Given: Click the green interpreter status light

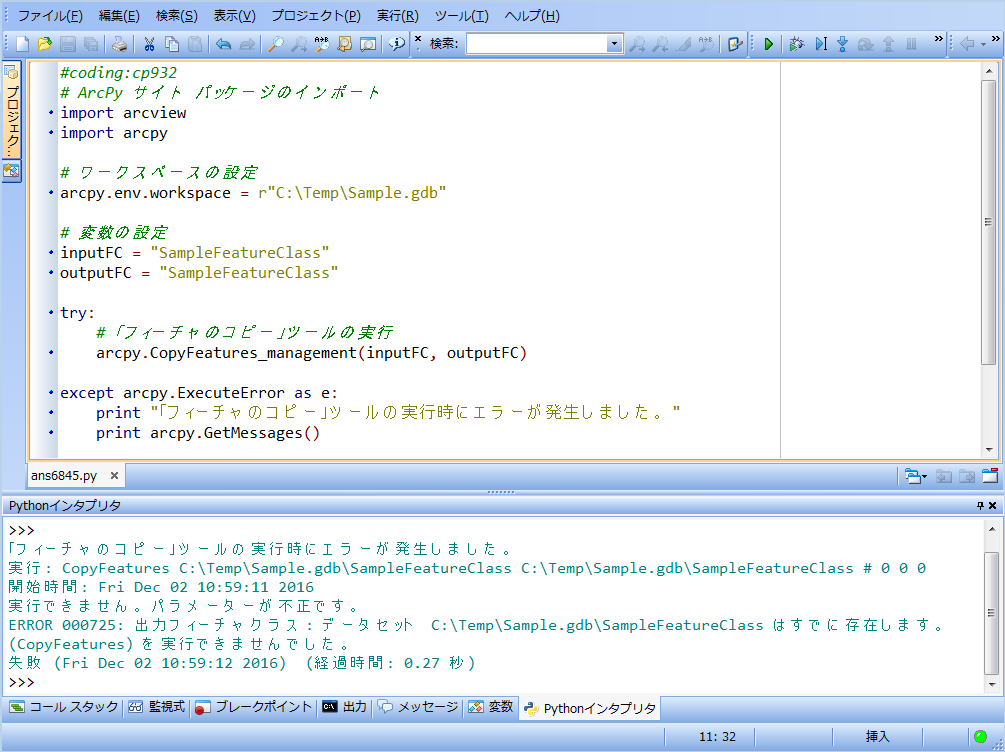Looking at the screenshot, I should pos(980,736).
